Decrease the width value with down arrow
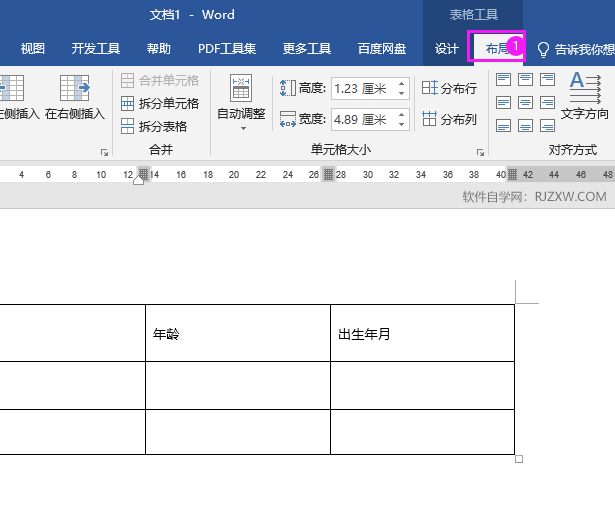 click(x=401, y=124)
